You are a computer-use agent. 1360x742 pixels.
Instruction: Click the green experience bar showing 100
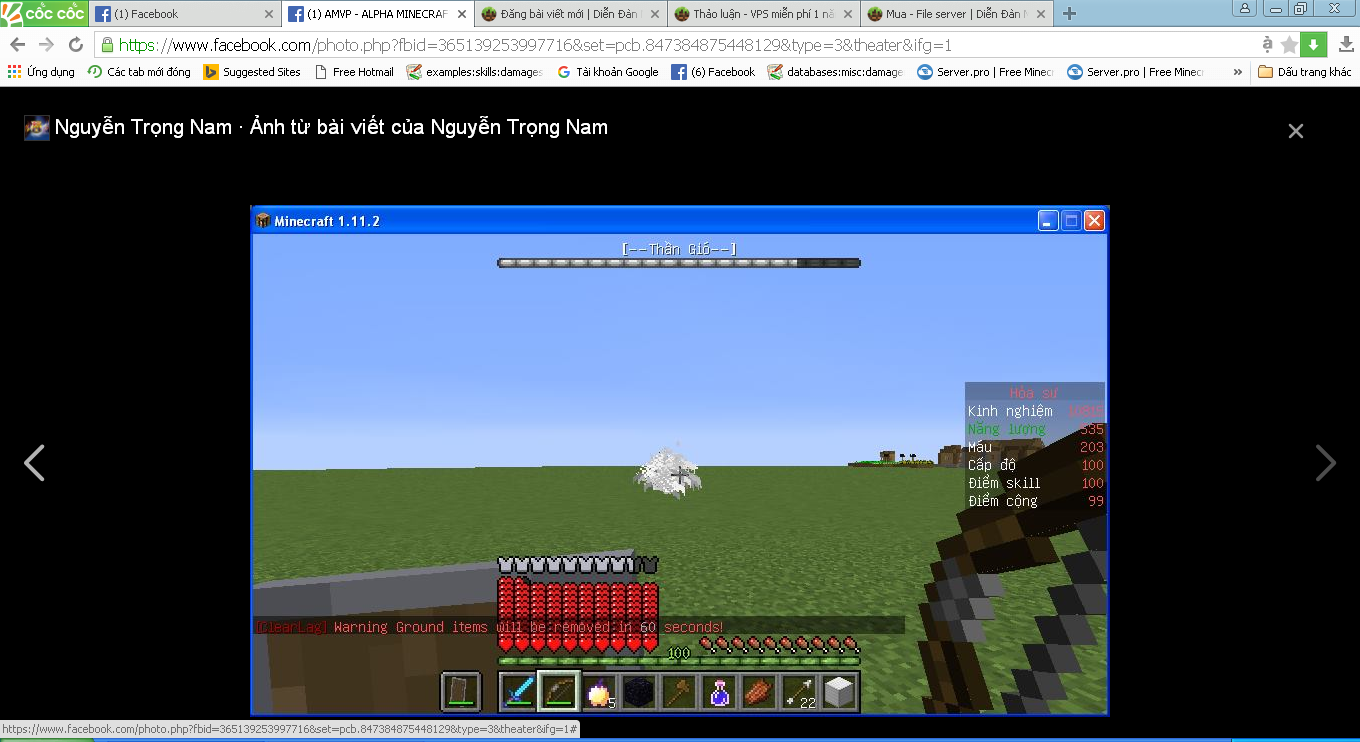(679, 660)
